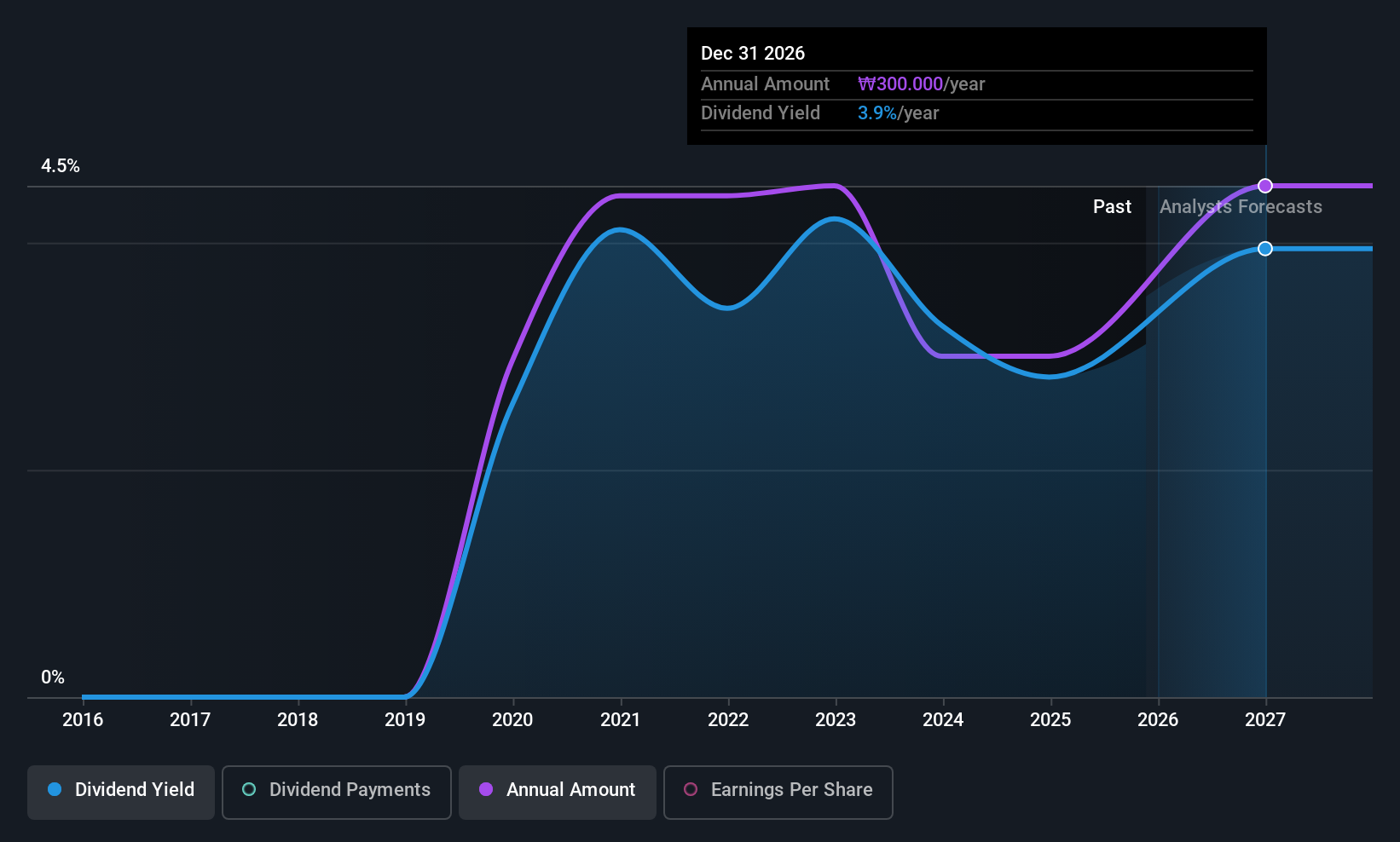The height and width of the screenshot is (842, 1400).
Task: Toggle the Annual Amount series visibility
Action: click(558, 791)
